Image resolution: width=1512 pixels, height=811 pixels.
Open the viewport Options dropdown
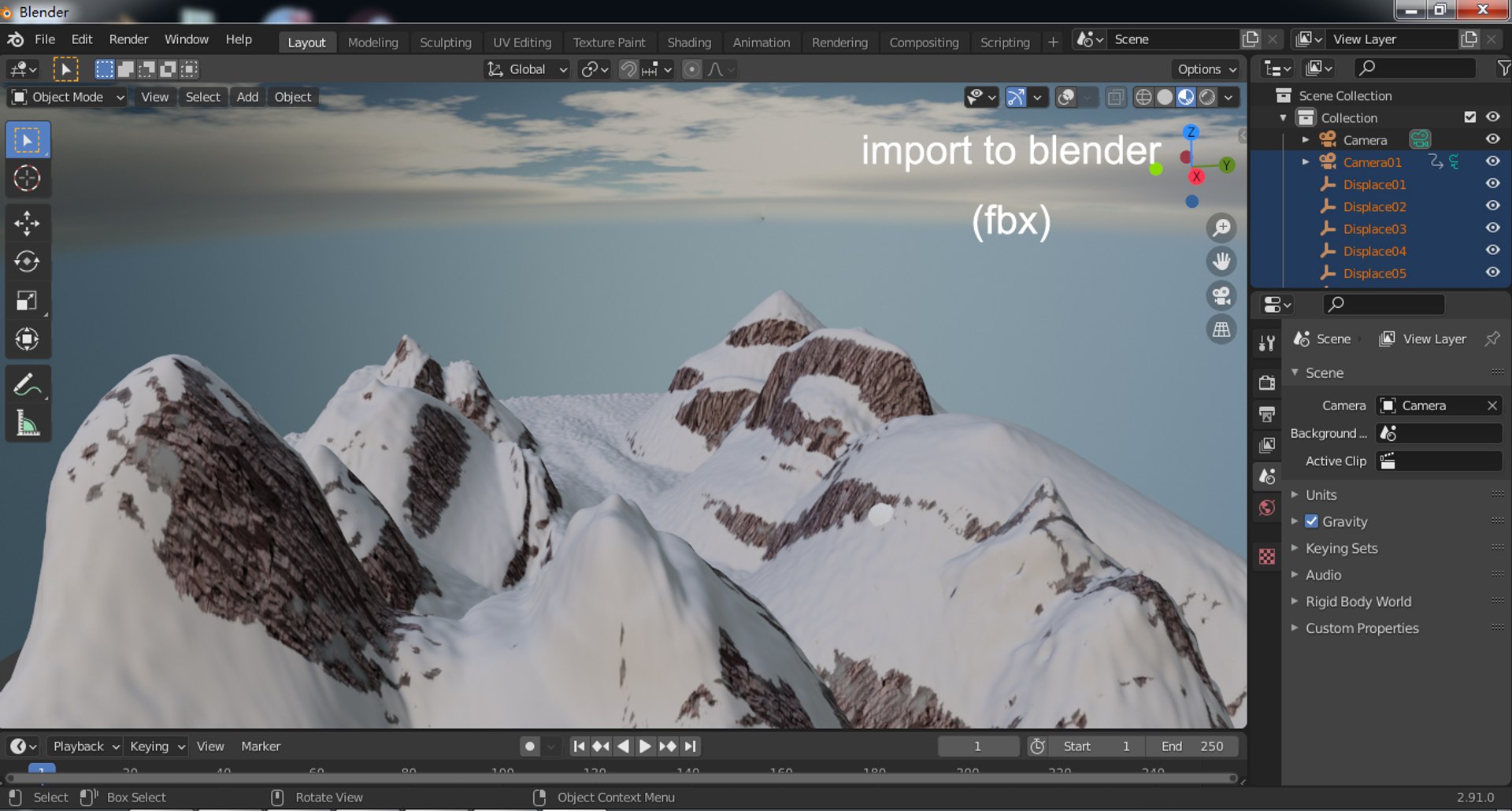tap(1206, 69)
